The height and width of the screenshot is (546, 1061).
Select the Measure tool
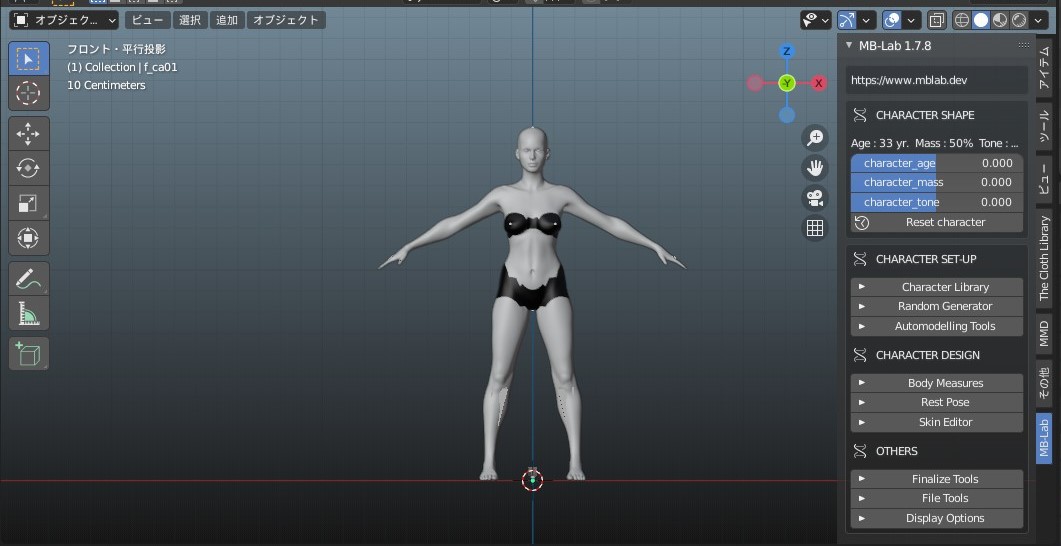coord(28,313)
